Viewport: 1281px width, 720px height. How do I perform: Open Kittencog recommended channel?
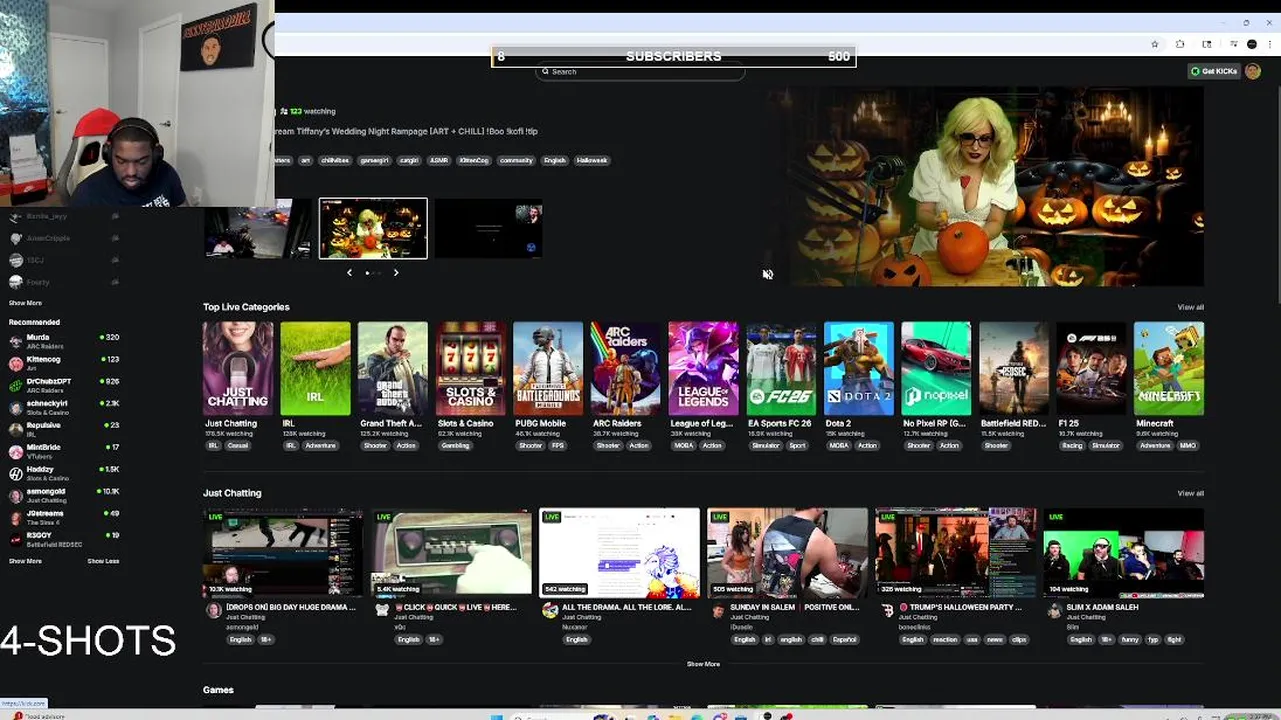(x=64, y=361)
